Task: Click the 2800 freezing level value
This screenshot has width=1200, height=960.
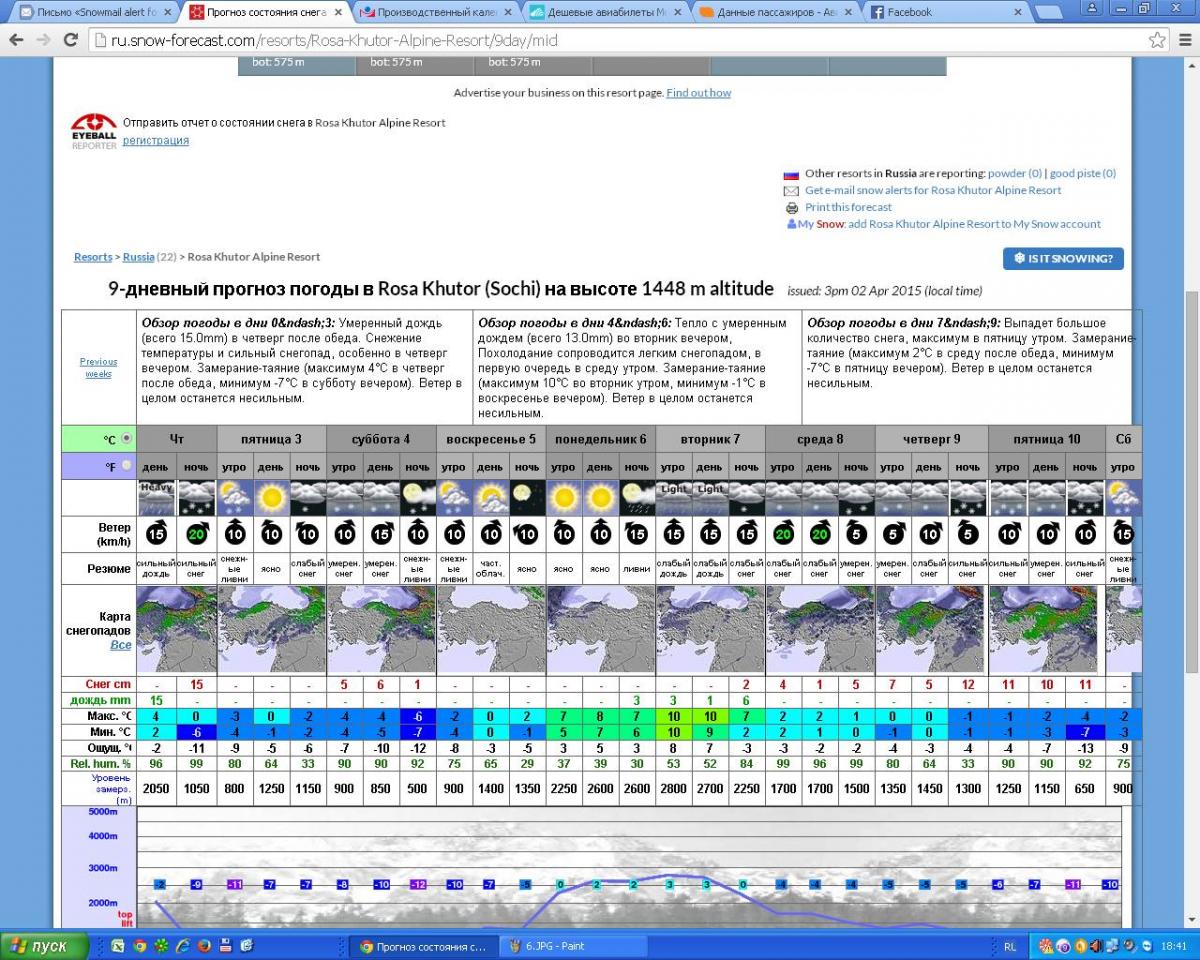Action: 673,788
